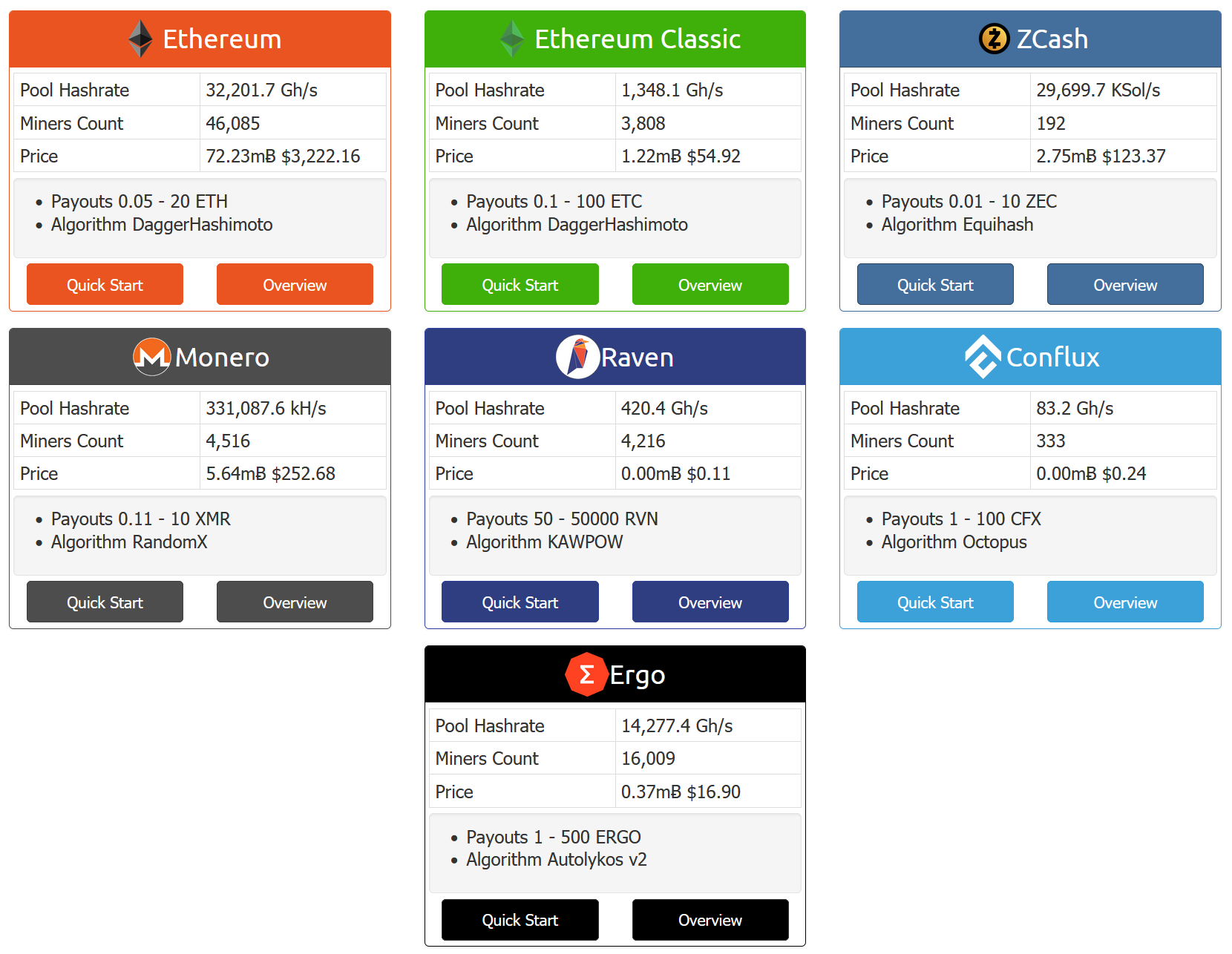Select Conflux price $0.24
Screen dimensions: 1232x954
[1124, 473]
